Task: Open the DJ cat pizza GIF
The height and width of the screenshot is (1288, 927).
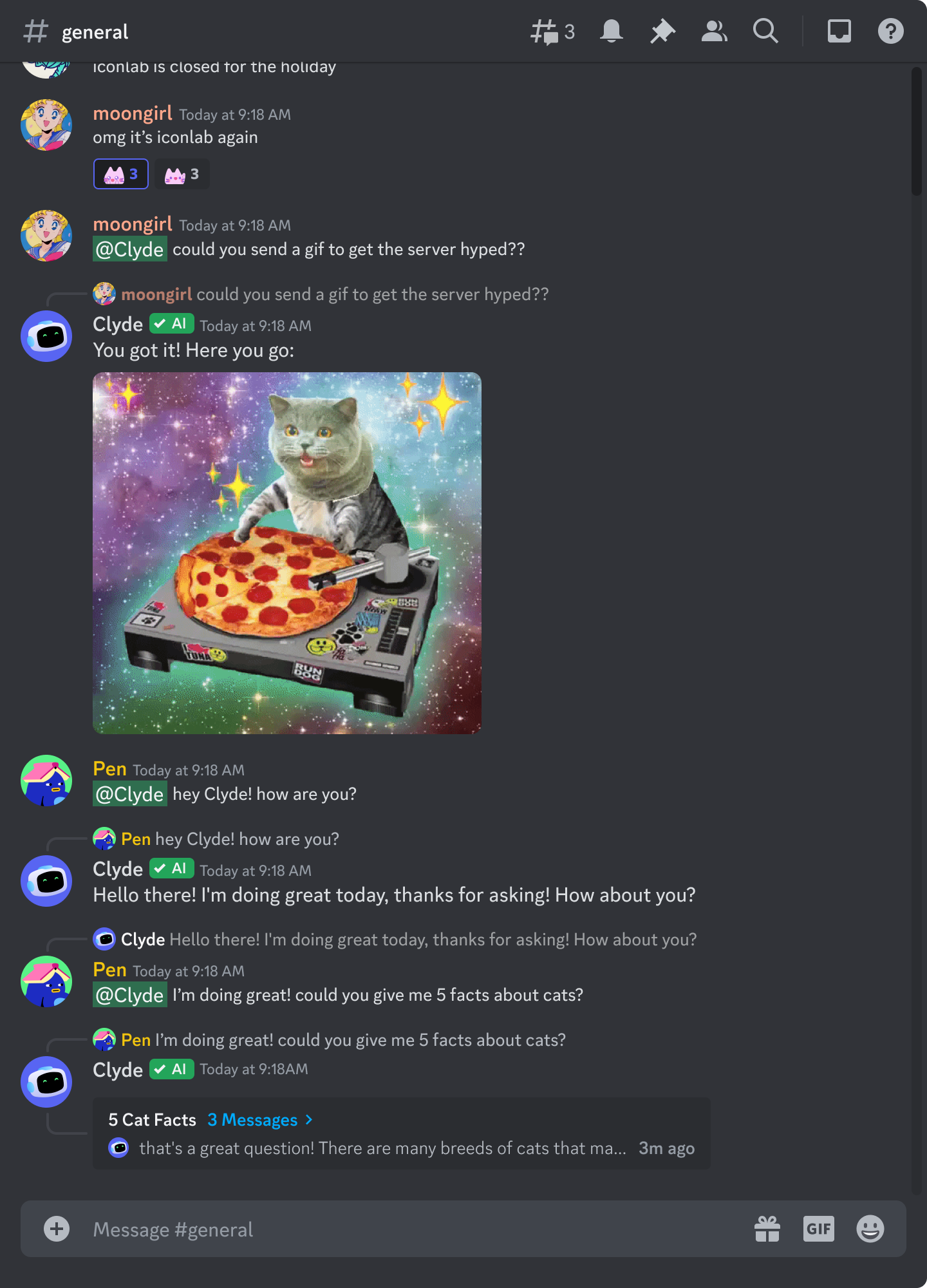Action: pos(287,553)
